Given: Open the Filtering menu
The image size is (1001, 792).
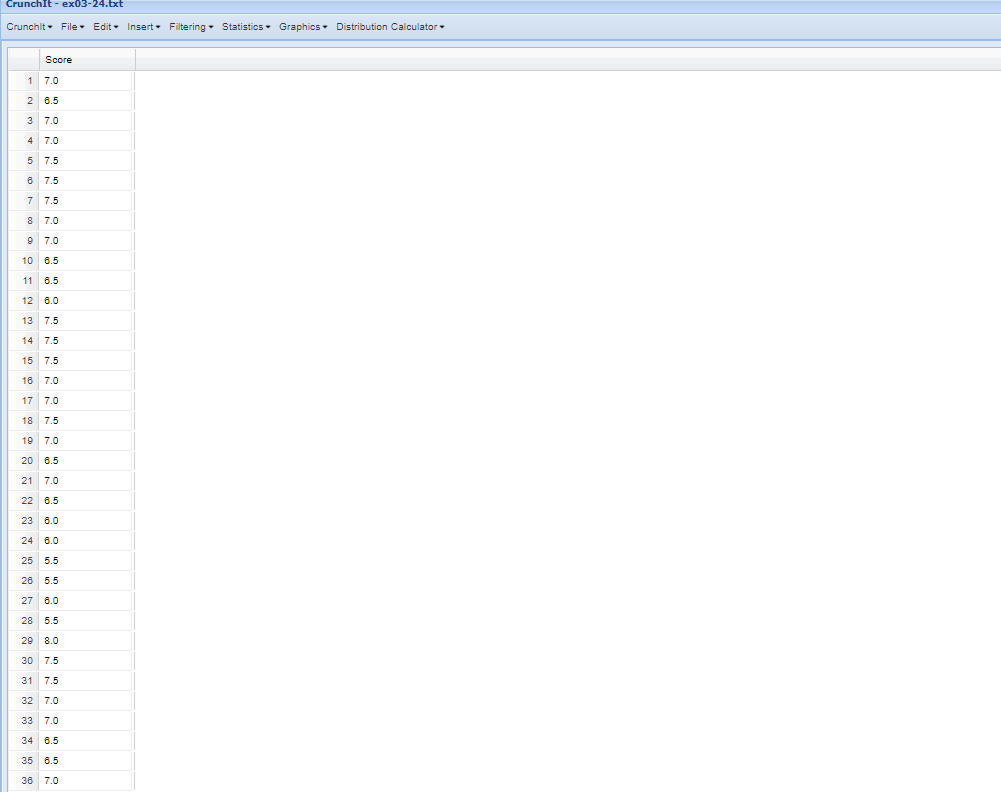Looking at the screenshot, I should click(190, 27).
